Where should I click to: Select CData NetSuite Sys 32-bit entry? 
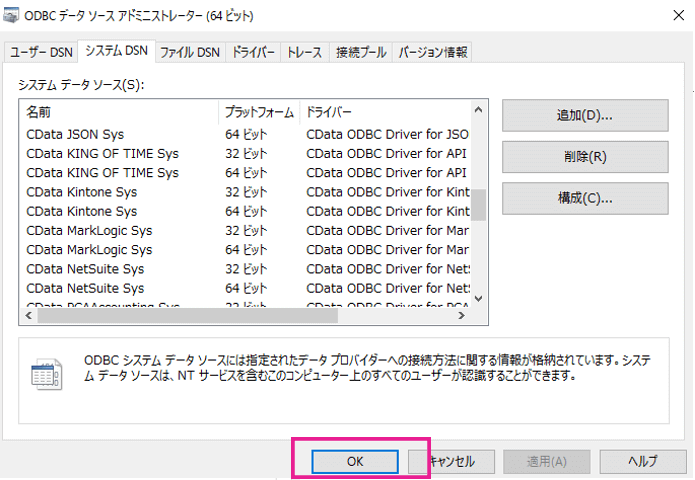pos(245,269)
